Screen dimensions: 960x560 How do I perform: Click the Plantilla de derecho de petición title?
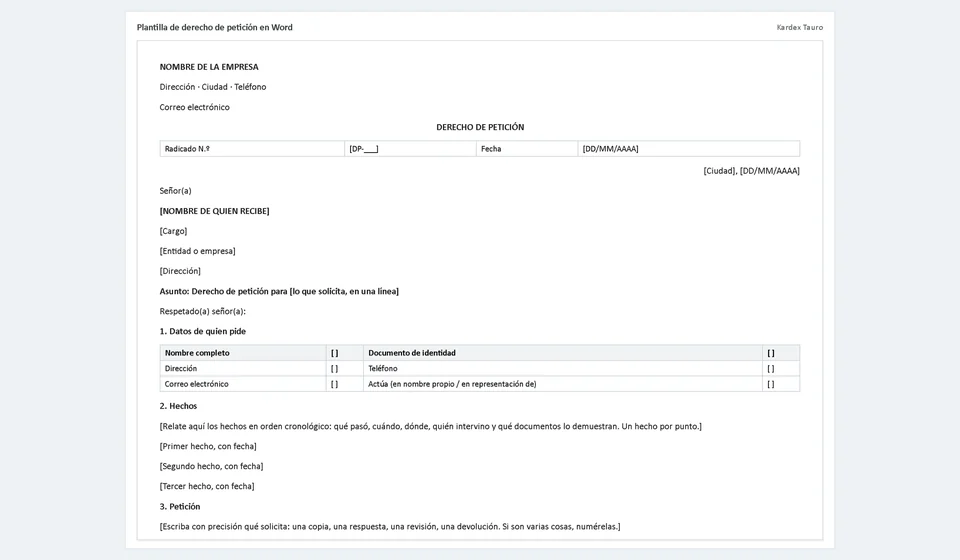point(214,28)
